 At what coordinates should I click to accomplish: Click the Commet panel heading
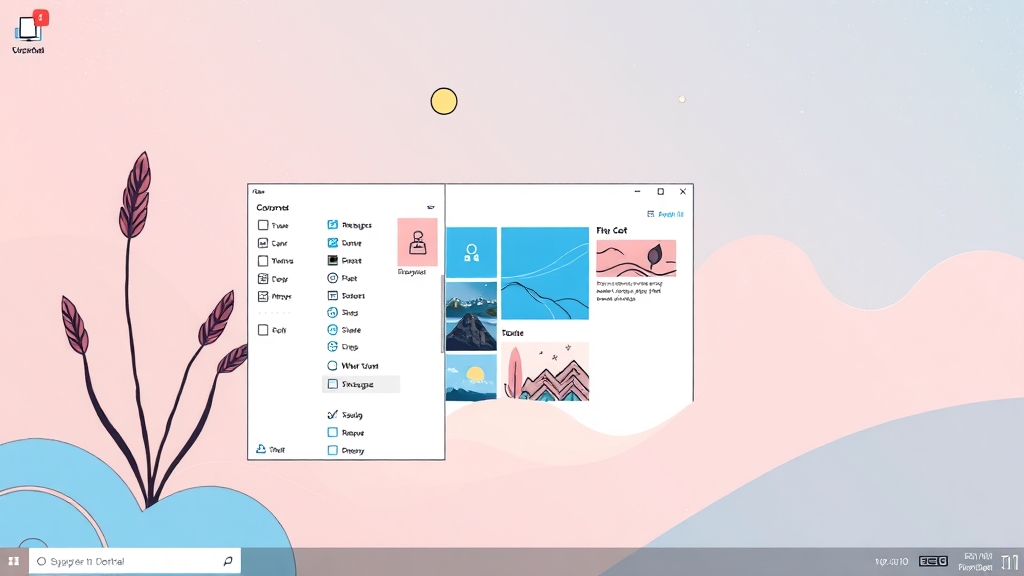click(272, 208)
